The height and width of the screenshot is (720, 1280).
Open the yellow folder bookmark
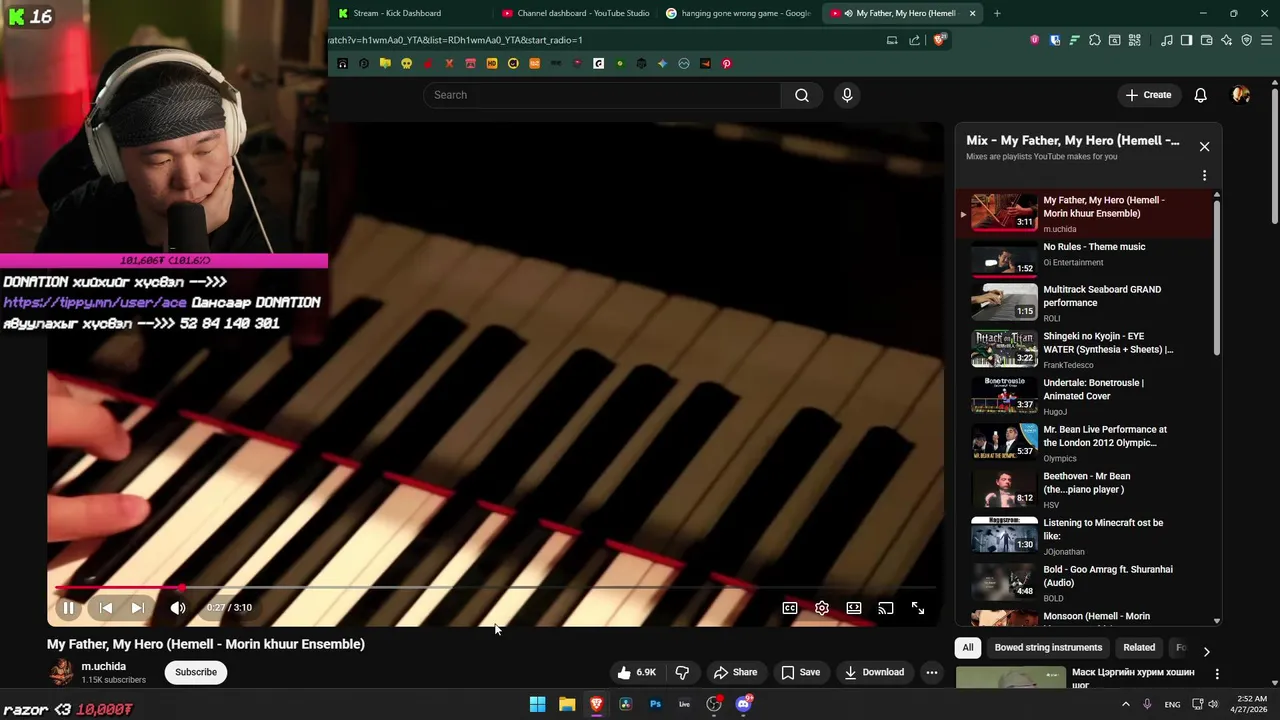pos(385,64)
